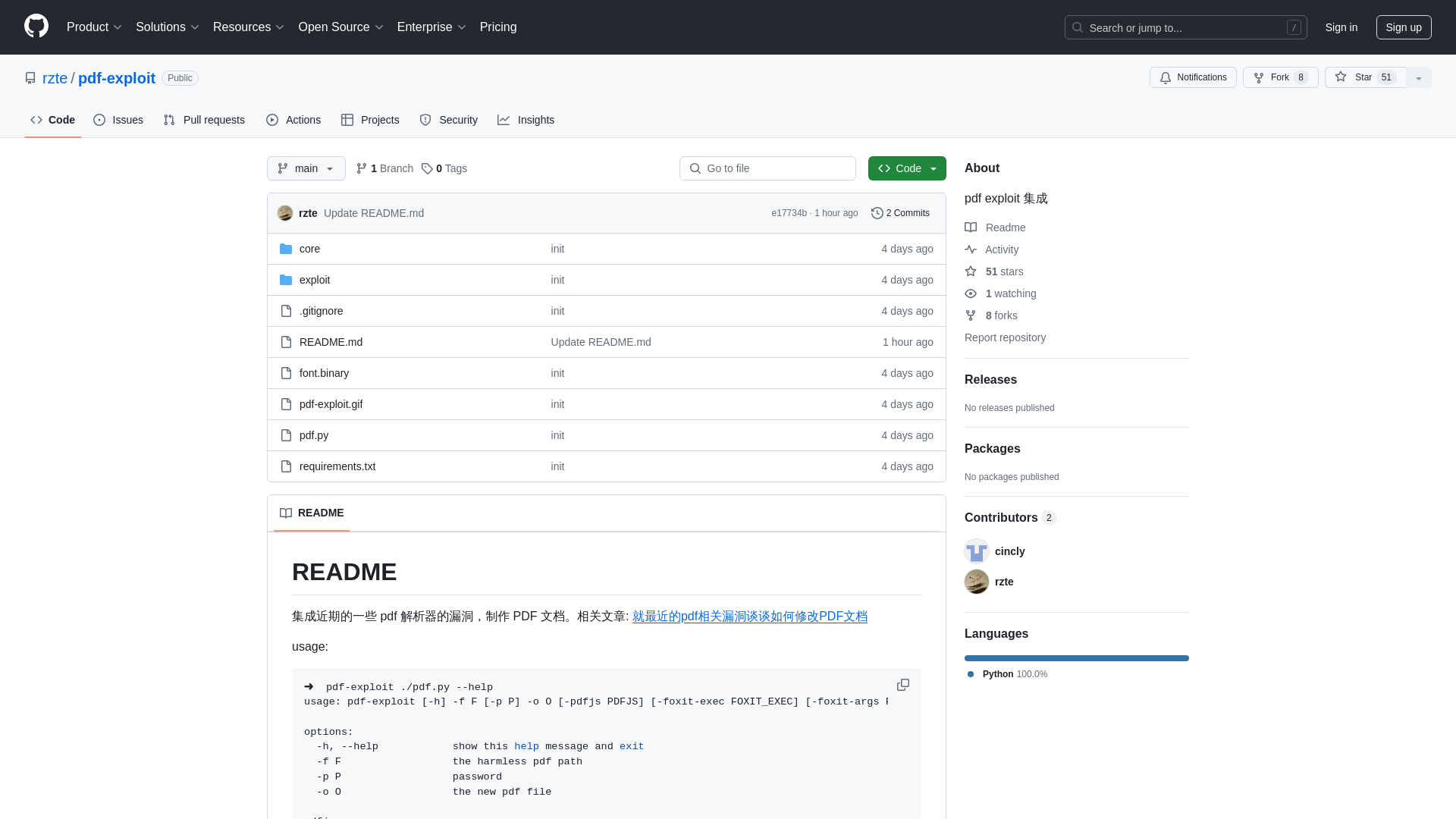The image size is (1456, 819).
Task: Click the rzte owner link in title
Action: coord(55,78)
